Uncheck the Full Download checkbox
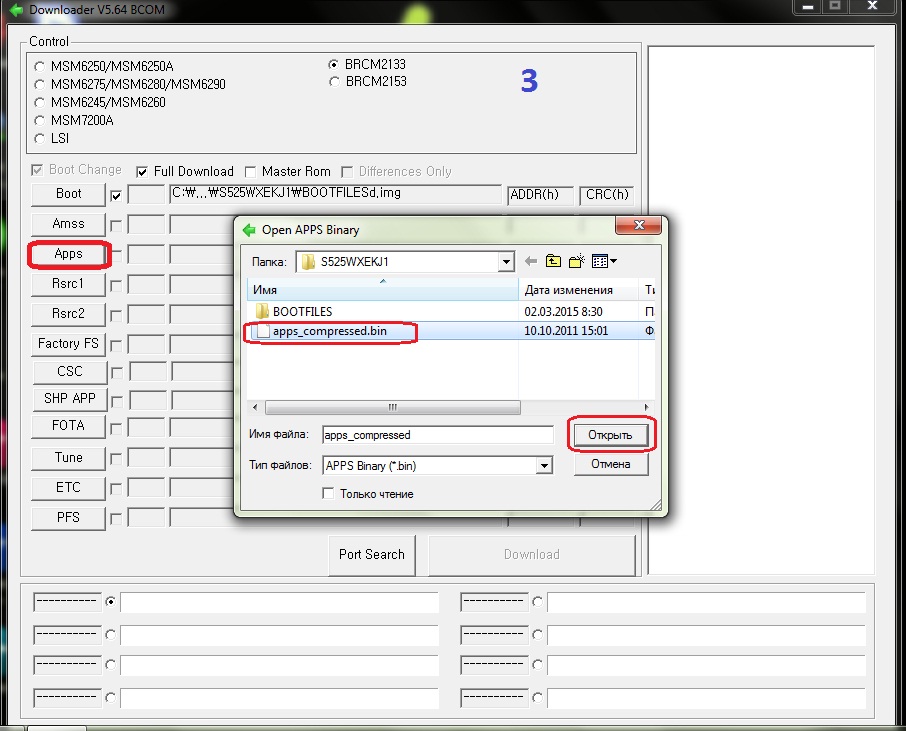906x731 pixels. [142, 171]
